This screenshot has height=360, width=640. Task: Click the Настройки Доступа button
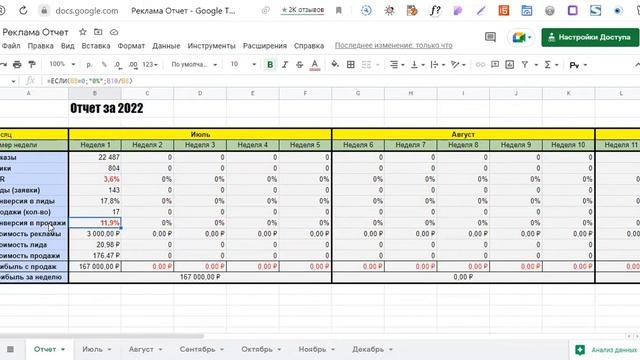click(590, 37)
